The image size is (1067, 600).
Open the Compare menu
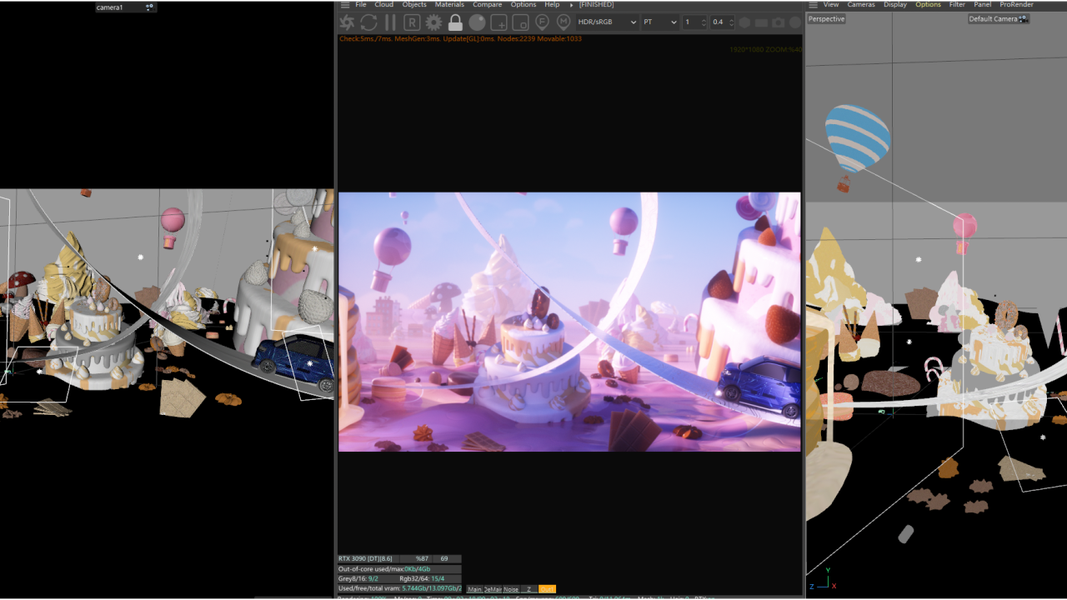487,5
